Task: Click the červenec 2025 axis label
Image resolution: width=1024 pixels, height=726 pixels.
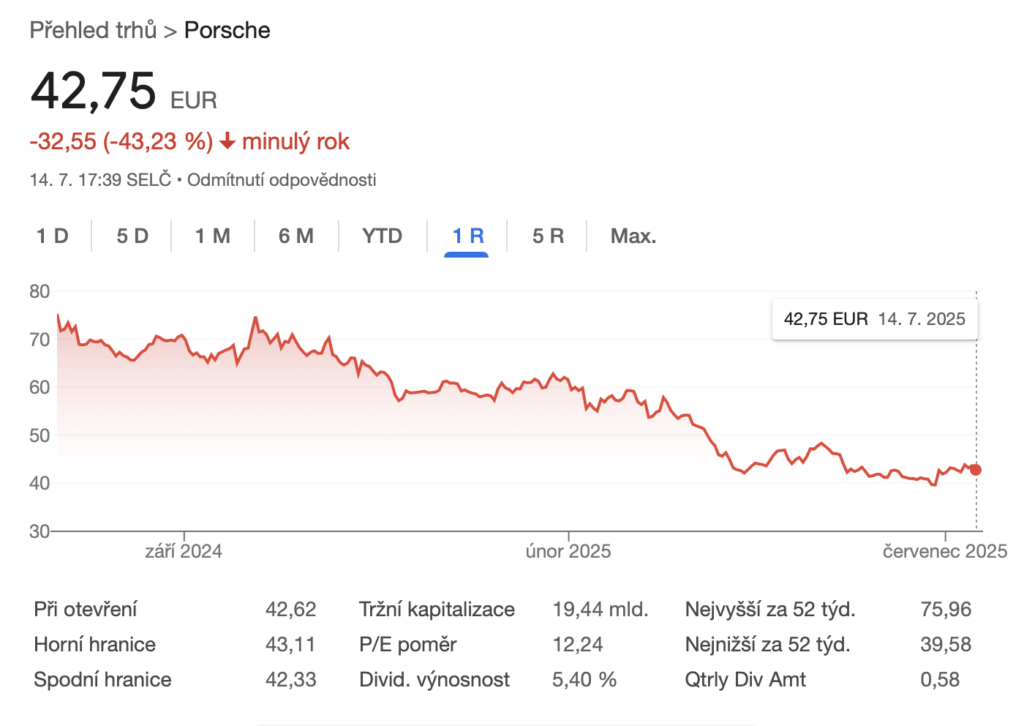Action: click(x=944, y=551)
